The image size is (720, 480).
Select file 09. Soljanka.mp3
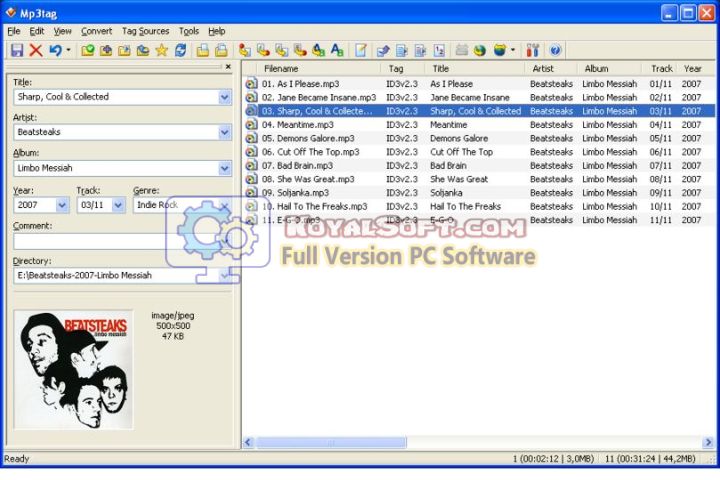(295, 192)
